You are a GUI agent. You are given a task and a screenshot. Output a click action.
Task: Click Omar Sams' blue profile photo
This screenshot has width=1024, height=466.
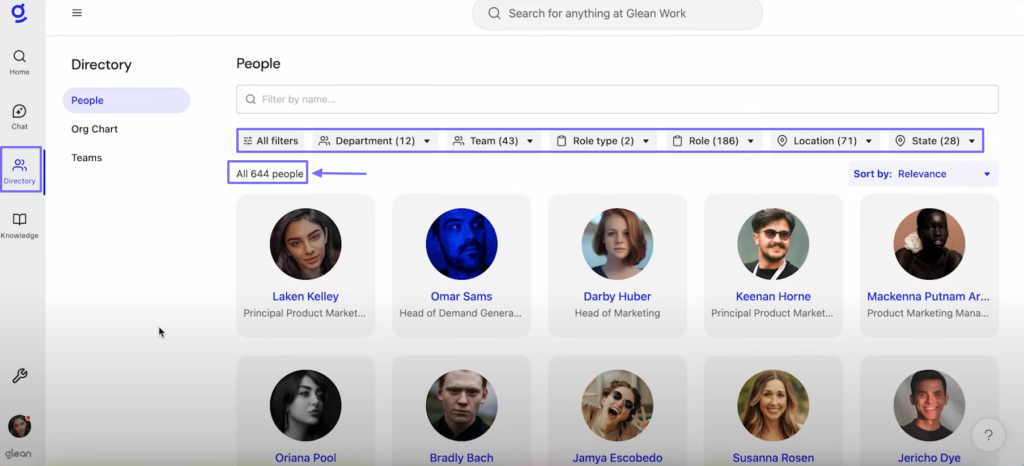pyautogui.click(x=461, y=244)
